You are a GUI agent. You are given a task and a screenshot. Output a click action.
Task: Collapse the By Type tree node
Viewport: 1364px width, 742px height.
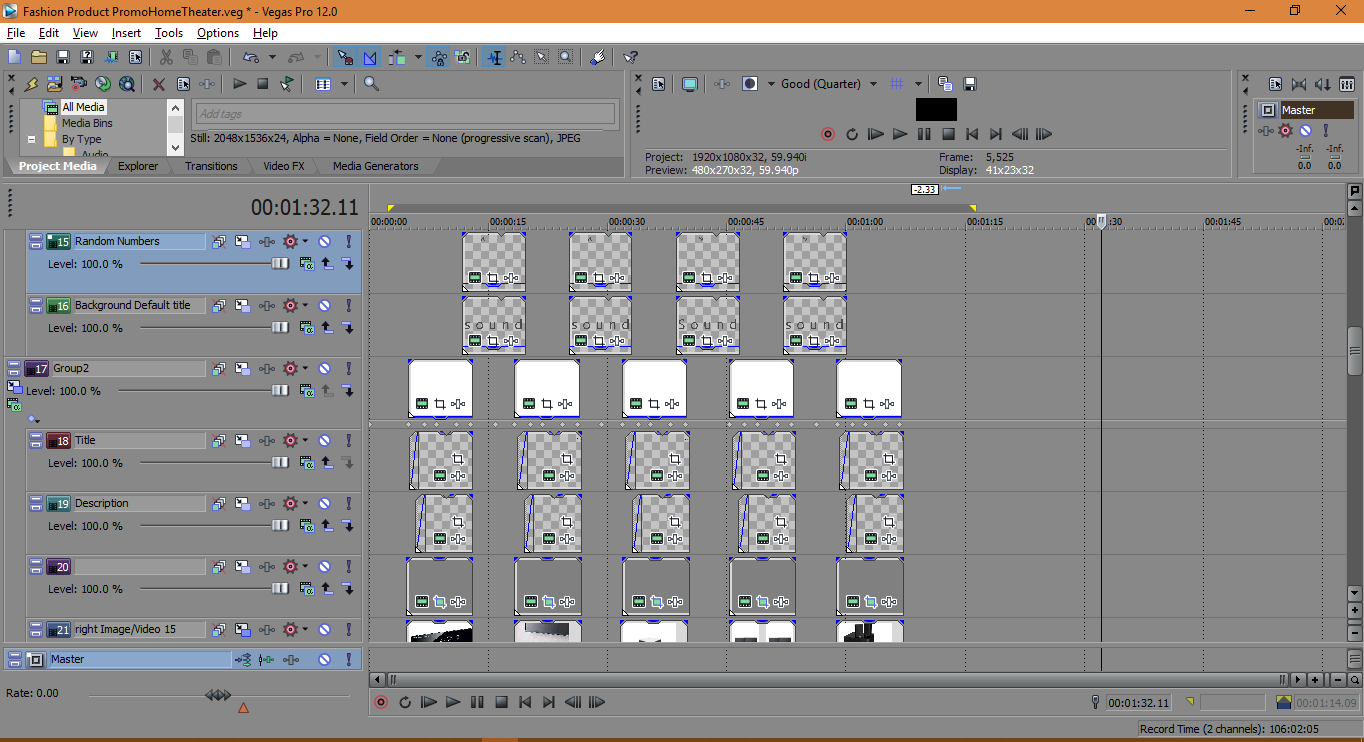31,140
